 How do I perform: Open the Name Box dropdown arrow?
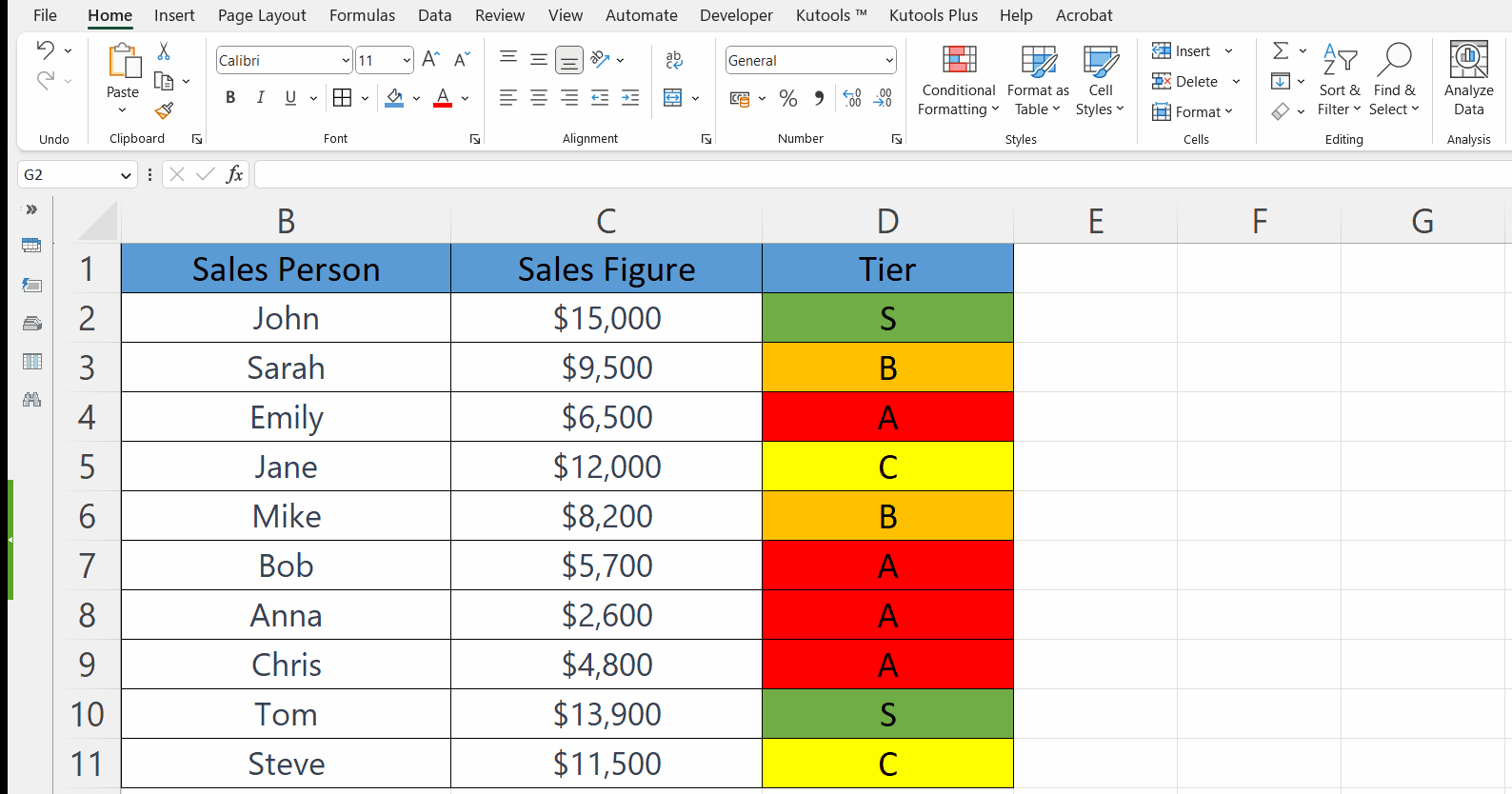126,175
